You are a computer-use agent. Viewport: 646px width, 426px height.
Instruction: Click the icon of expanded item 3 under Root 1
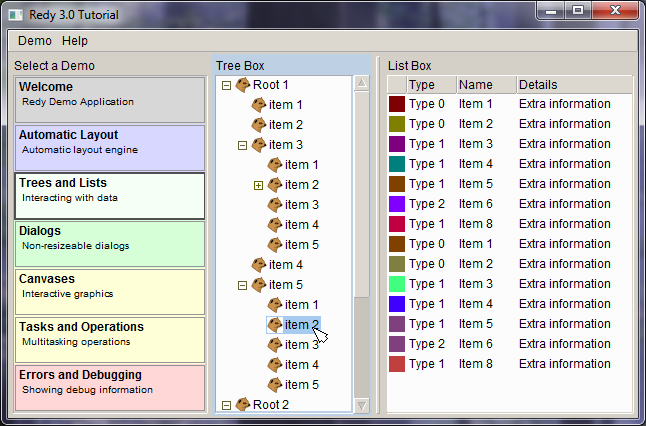click(x=259, y=145)
